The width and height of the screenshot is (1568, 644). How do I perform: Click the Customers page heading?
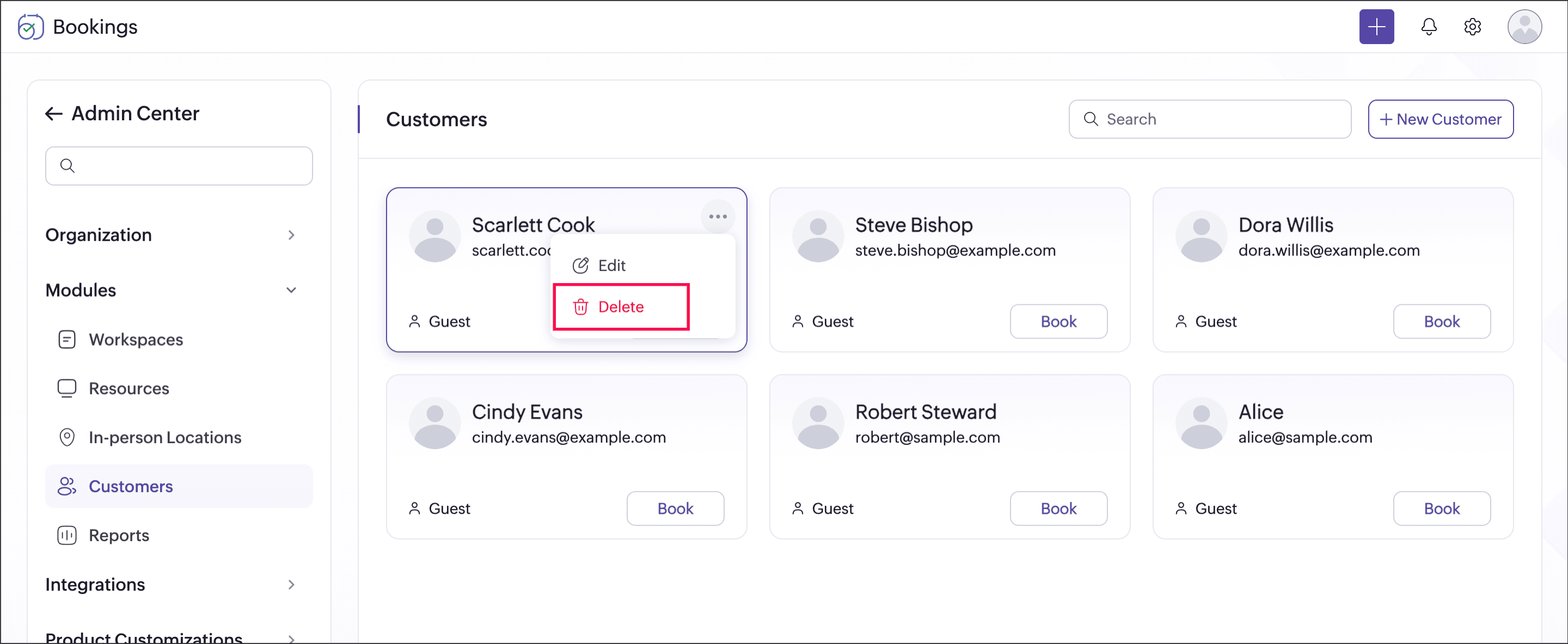[437, 119]
